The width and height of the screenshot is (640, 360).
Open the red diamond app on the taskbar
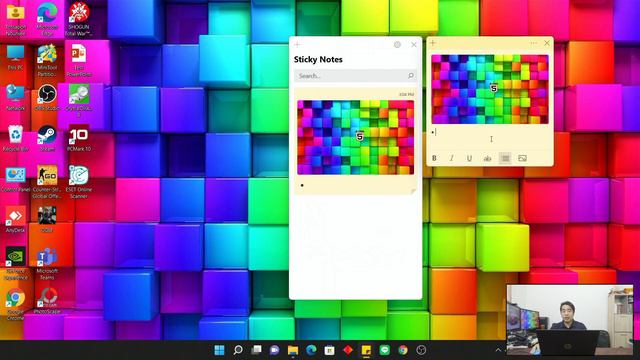348,350
